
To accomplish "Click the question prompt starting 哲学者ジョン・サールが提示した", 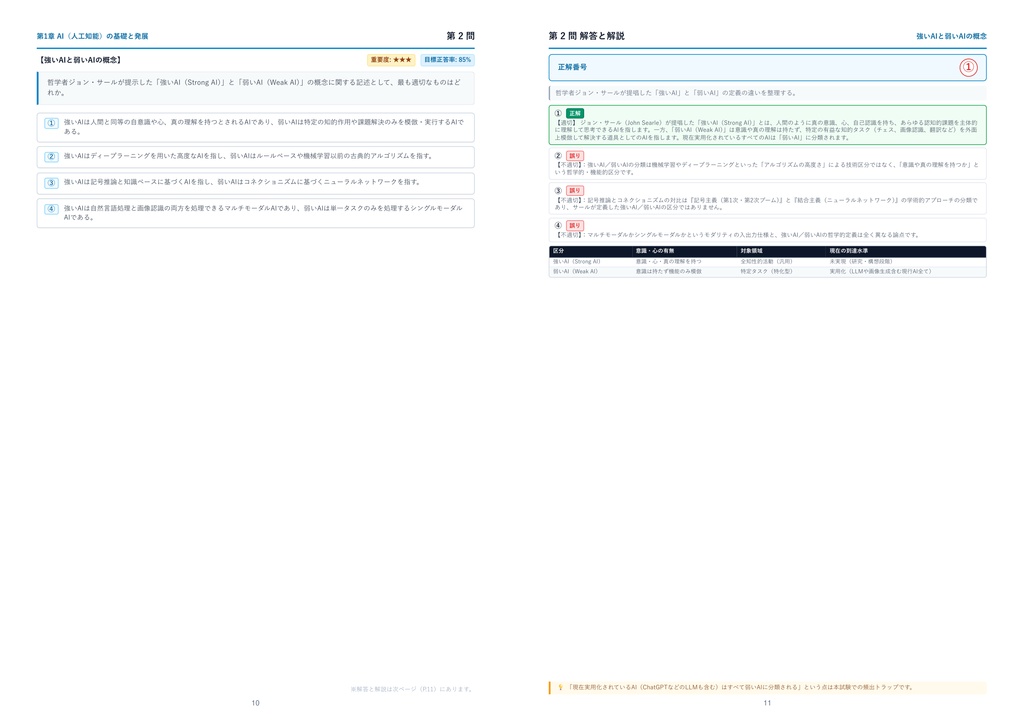I will click(254, 87).
